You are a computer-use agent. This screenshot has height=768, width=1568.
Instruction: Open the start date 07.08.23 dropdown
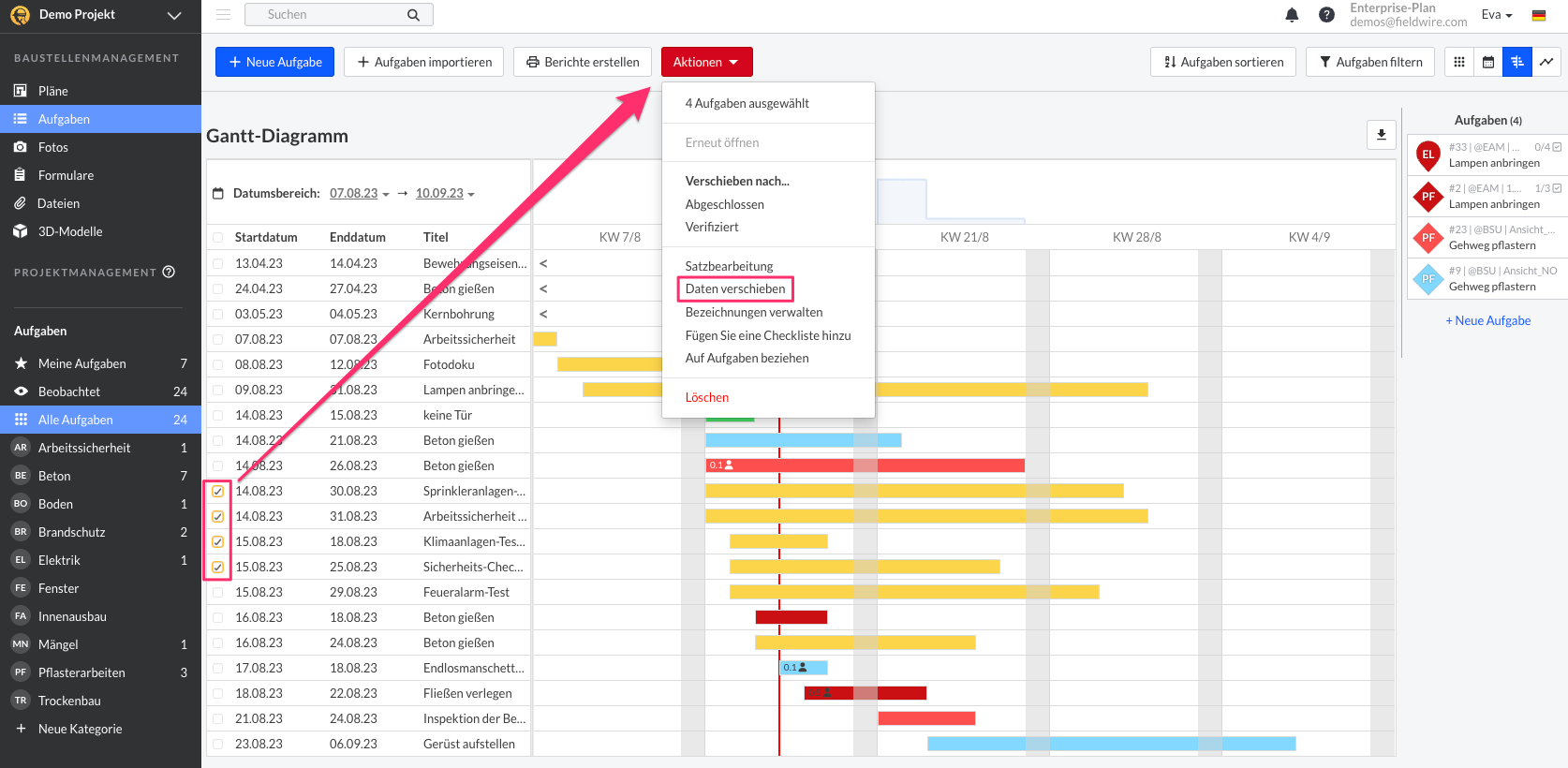pyautogui.click(x=359, y=194)
